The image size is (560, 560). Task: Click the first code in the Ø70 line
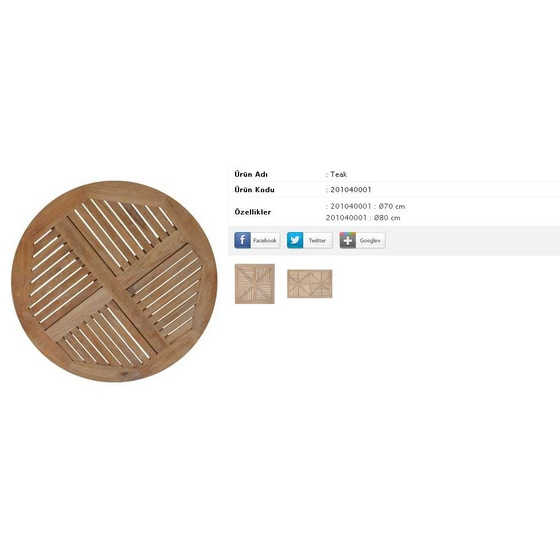[351, 206]
